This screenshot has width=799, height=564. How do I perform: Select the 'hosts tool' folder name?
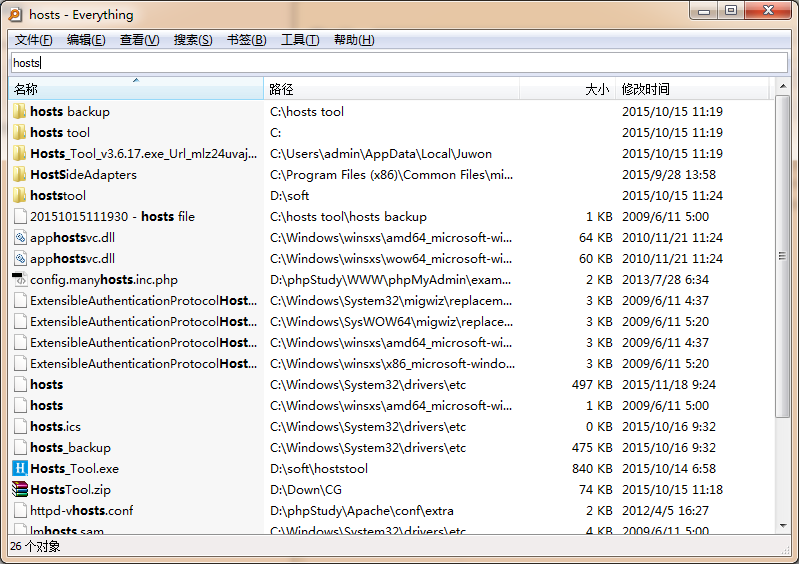[60, 132]
